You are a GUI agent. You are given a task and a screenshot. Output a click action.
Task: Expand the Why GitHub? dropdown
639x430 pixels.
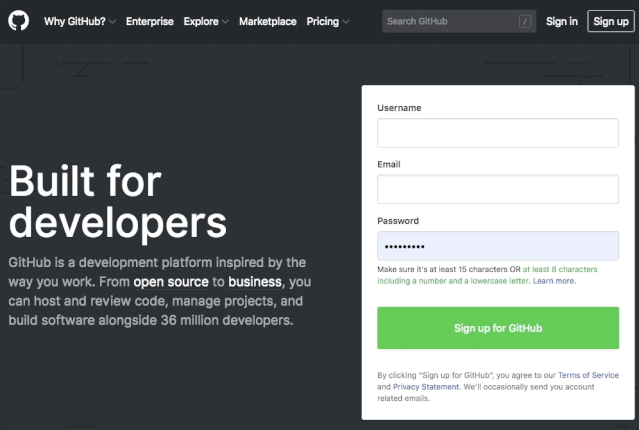click(80, 21)
